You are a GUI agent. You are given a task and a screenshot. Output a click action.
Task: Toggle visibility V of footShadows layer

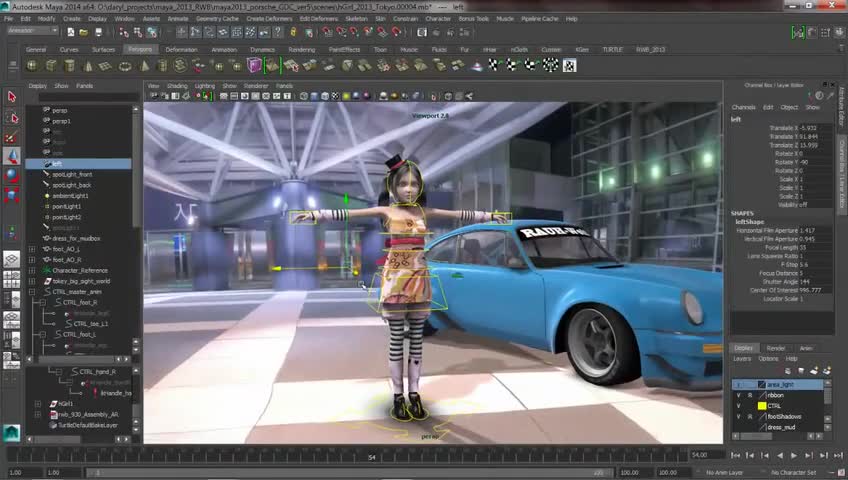[x=738, y=417]
